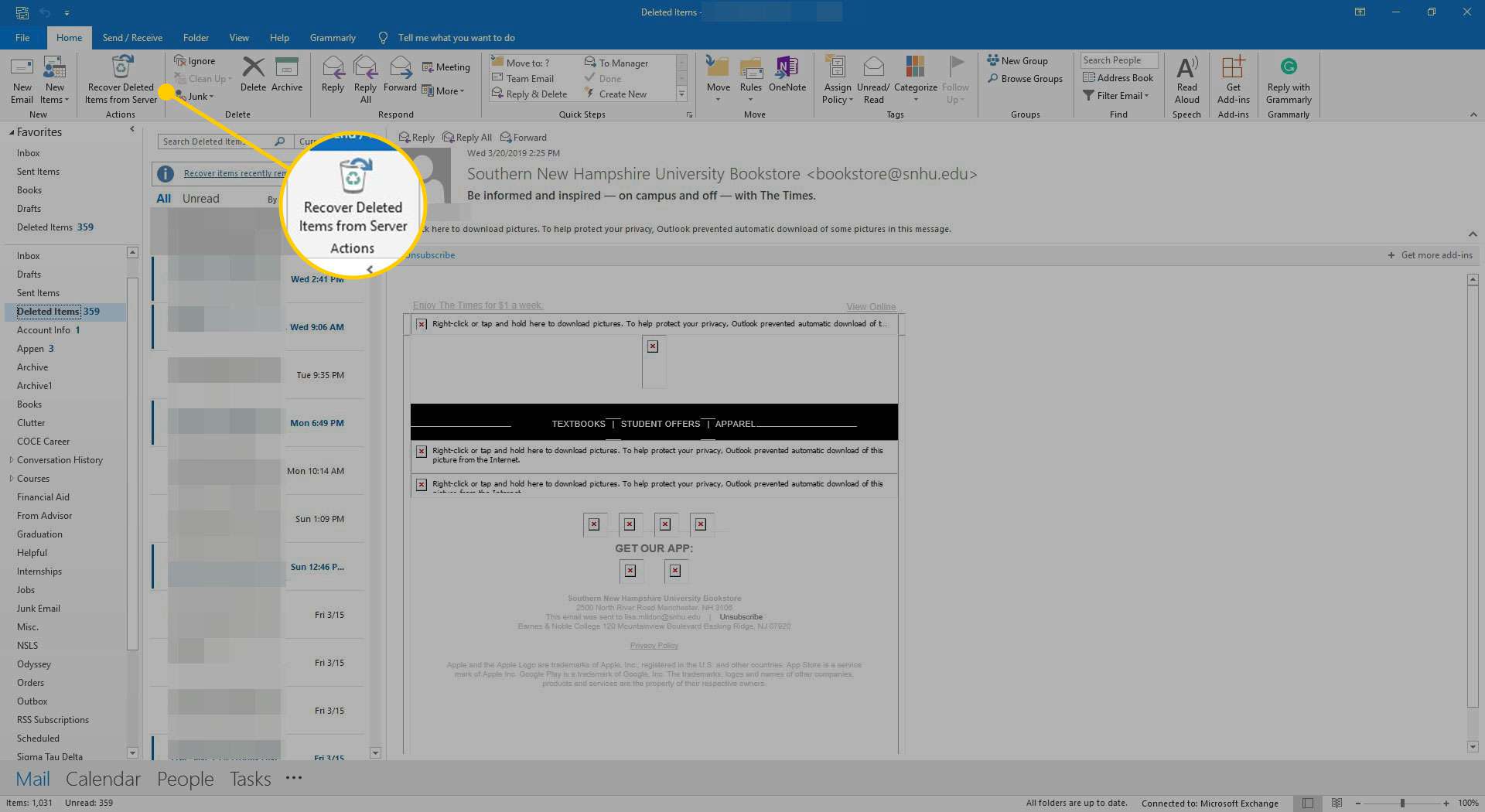The image size is (1485, 812).
Task: Minimize the folder pane with chevron
Action: tap(132, 129)
